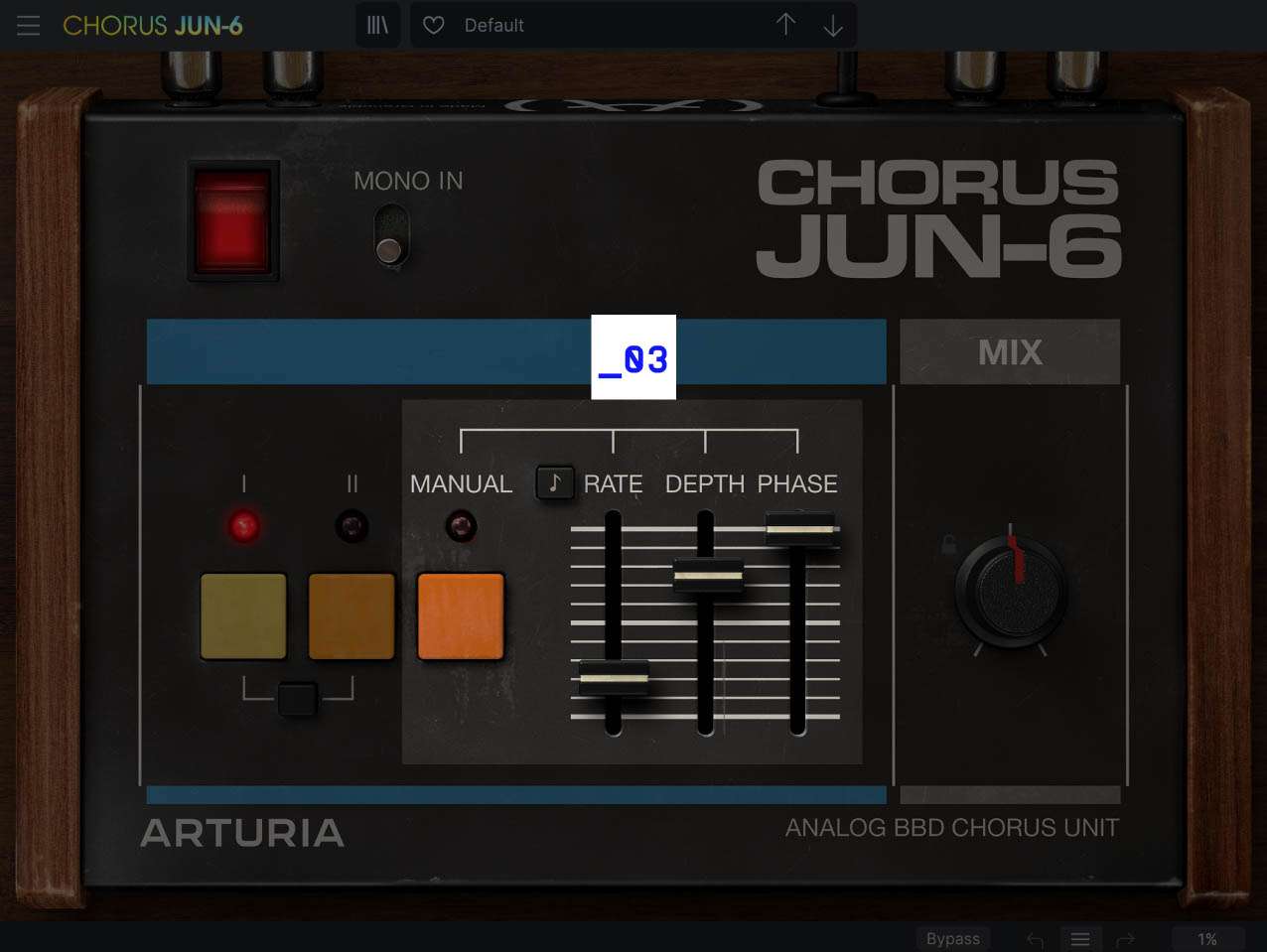The width and height of the screenshot is (1267, 952).
Task: Click the redo arrow in the bottom toolbar
Action: (x=1125, y=938)
